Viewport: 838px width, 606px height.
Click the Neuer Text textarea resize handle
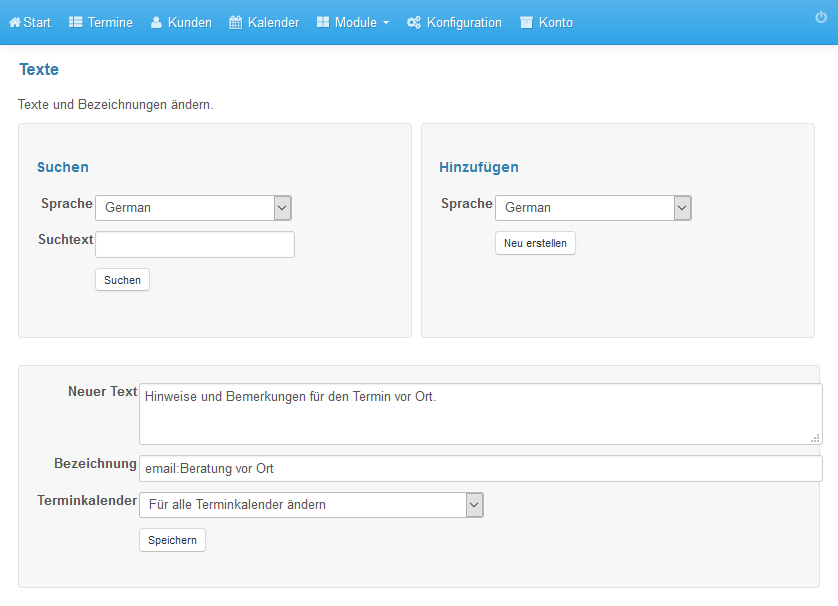[815, 438]
